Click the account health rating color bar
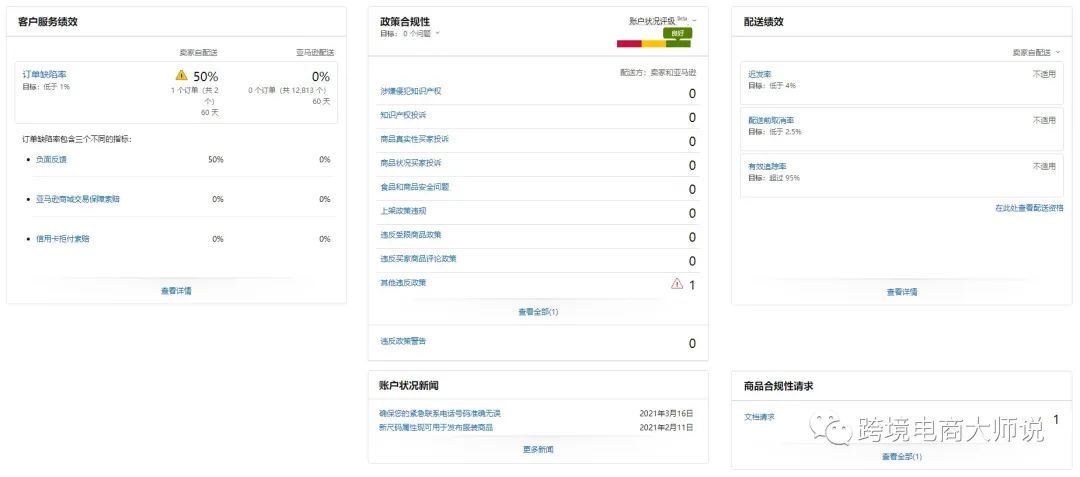The height and width of the screenshot is (477, 1080). pos(654,43)
